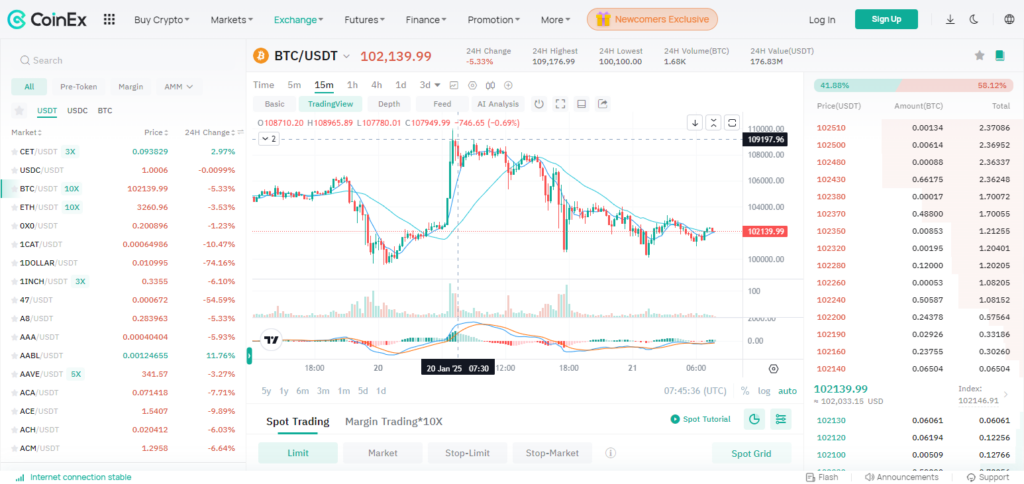Open trading preferences sliders icon
Image resolution: width=1024 pixels, height=484 pixels.
point(780,419)
